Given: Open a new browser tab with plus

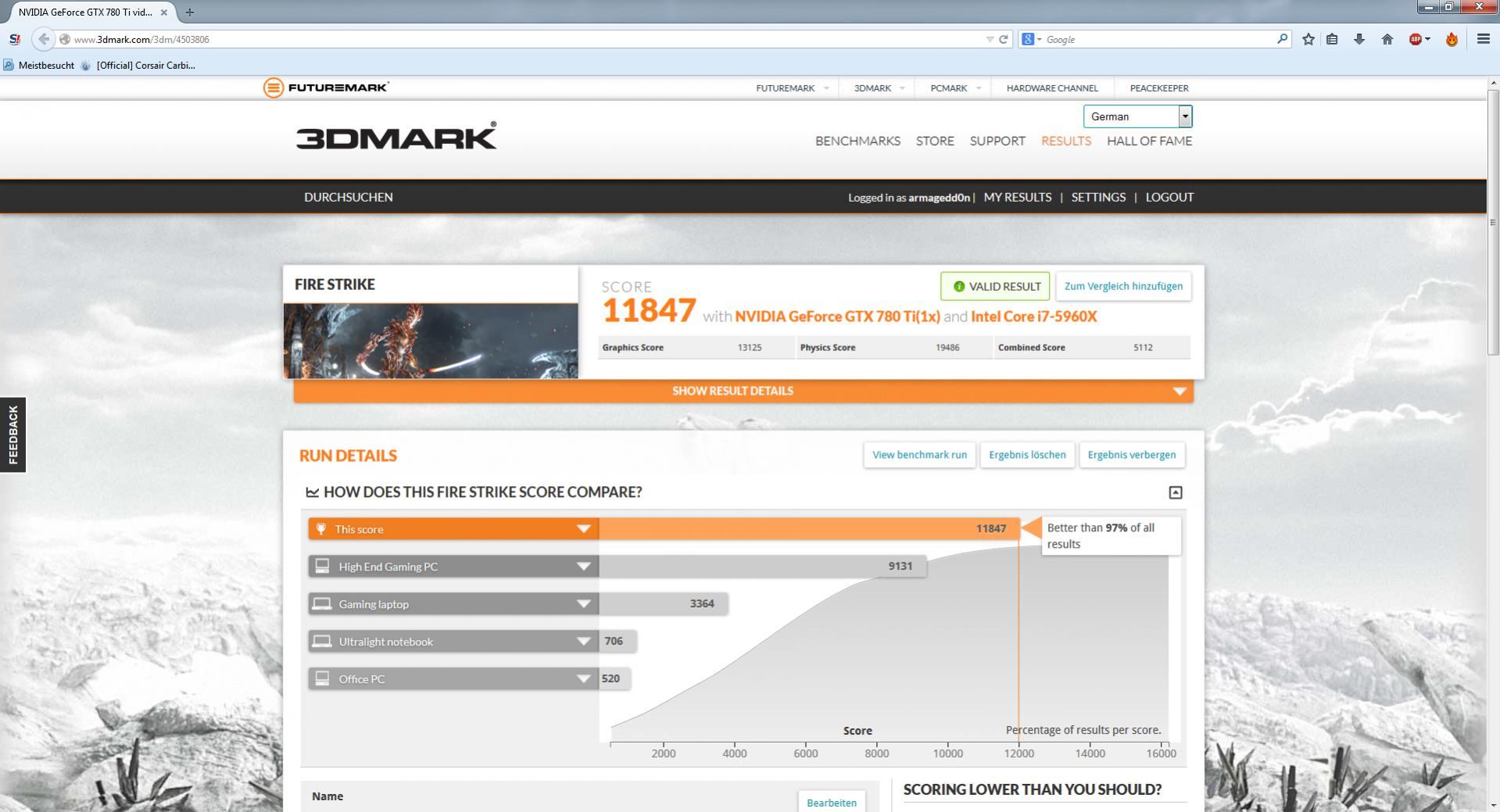Looking at the screenshot, I should click(x=189, y=12).
